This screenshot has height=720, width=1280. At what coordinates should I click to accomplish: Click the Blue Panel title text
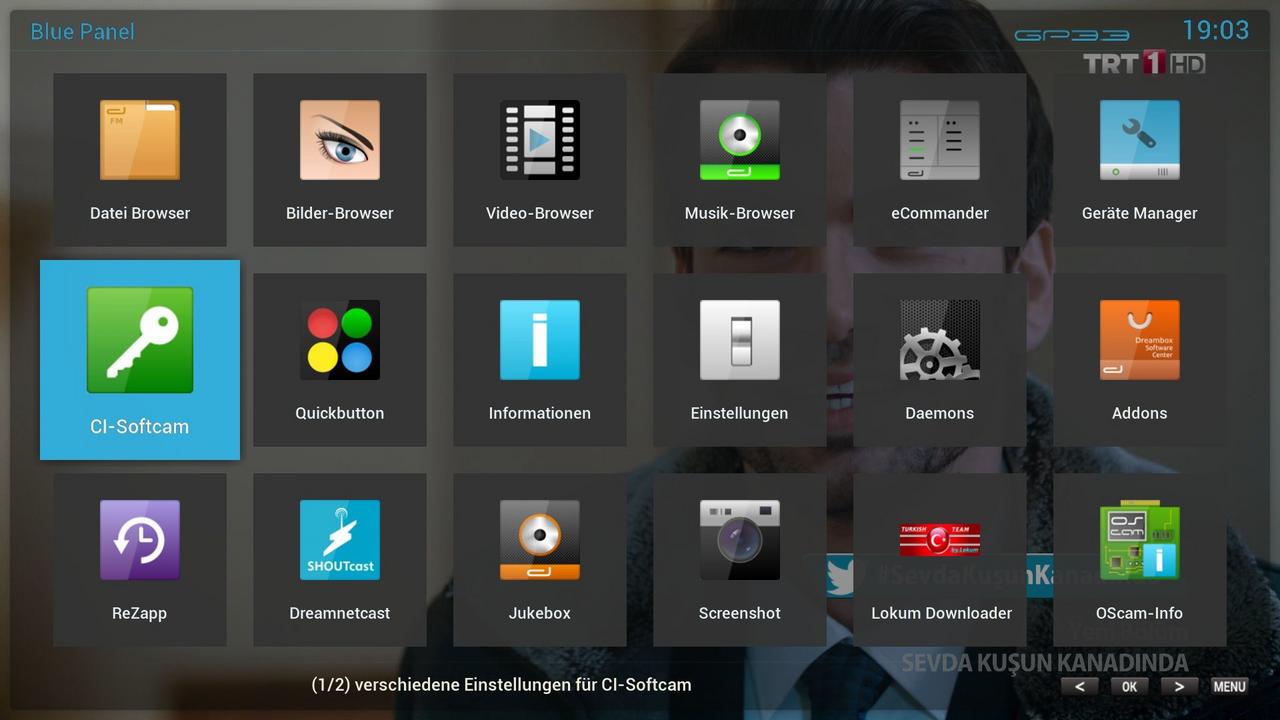point(82,32)
